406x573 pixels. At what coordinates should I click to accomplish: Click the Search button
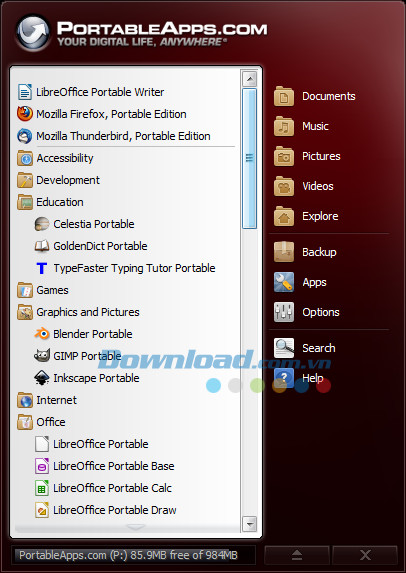[304, 348]
